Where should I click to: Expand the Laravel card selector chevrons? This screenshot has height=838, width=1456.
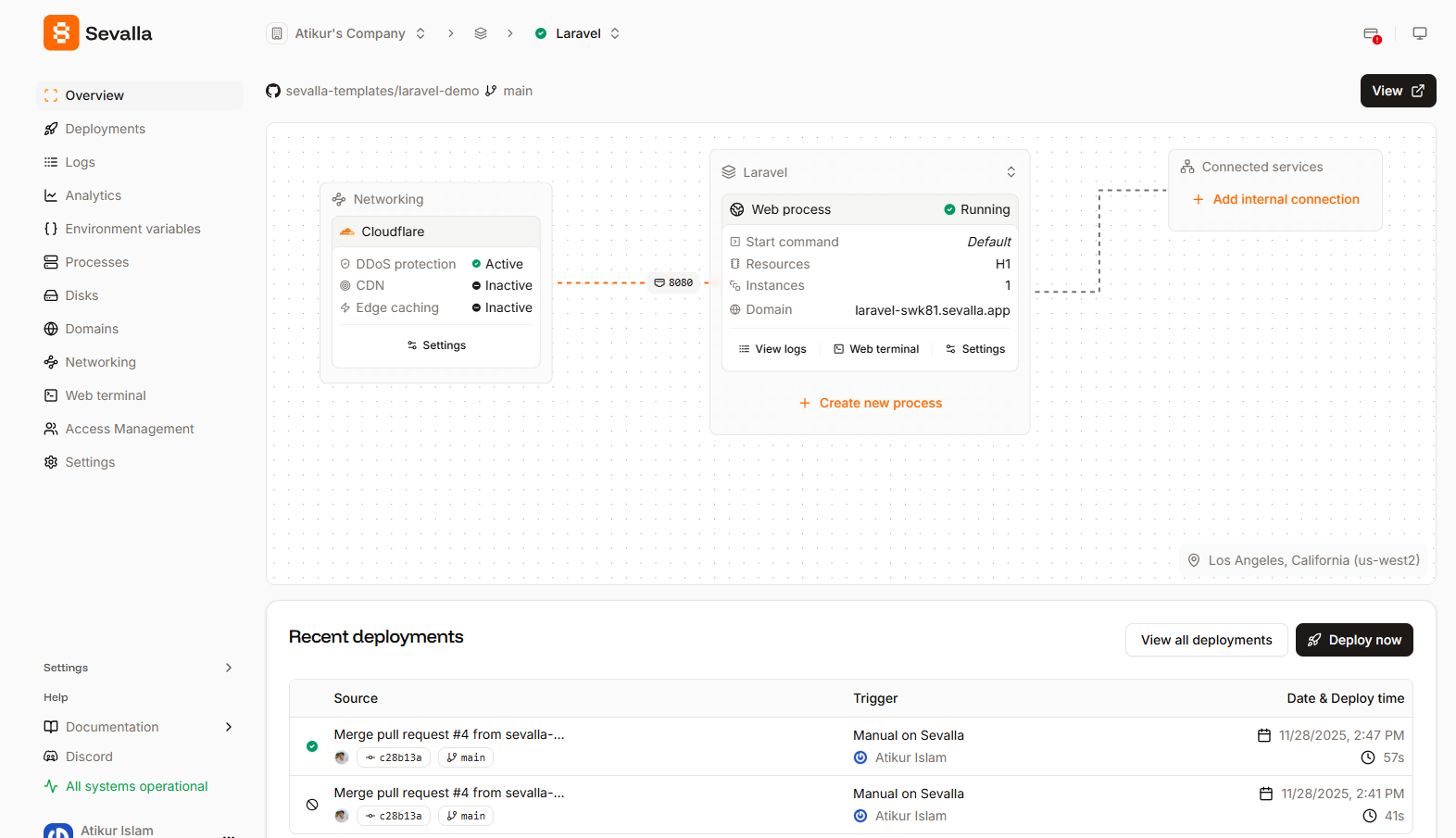(x=1011, y=172)
